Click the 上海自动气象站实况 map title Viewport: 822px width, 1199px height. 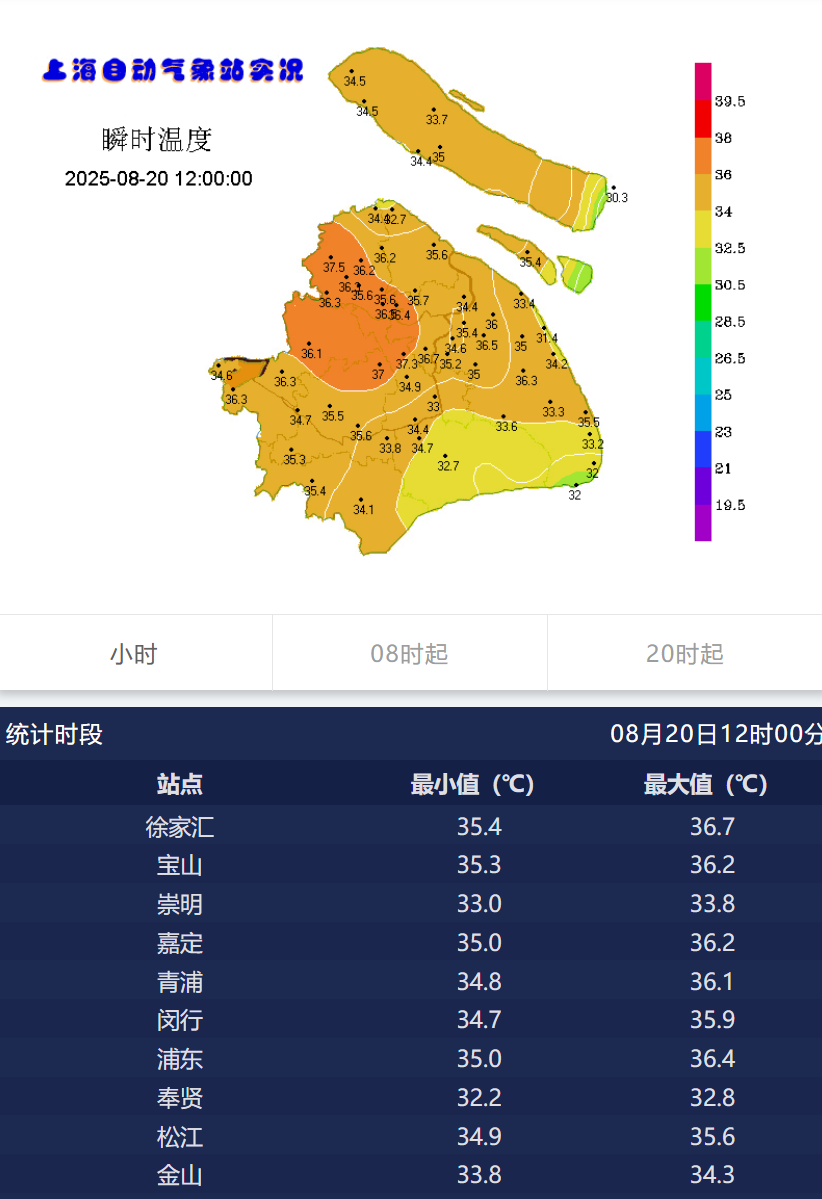[173, 70]
